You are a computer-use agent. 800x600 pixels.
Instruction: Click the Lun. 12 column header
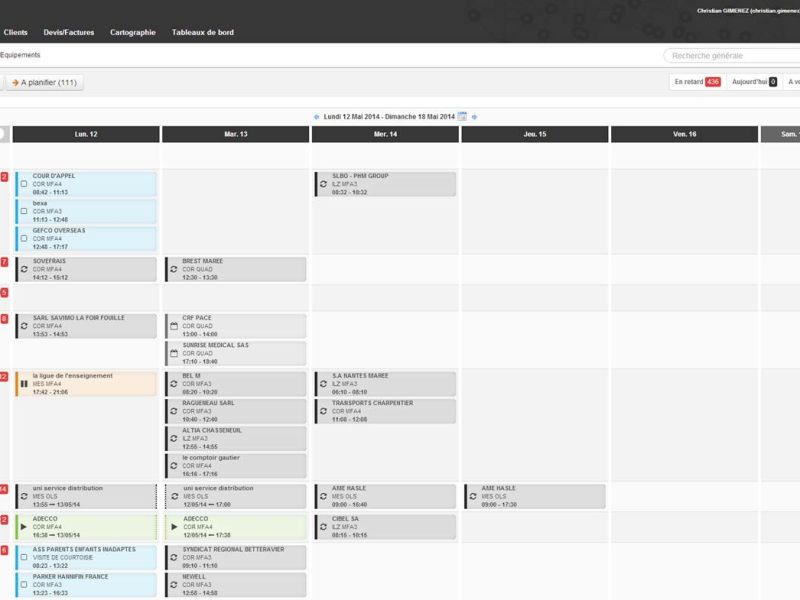coord(86,134)
